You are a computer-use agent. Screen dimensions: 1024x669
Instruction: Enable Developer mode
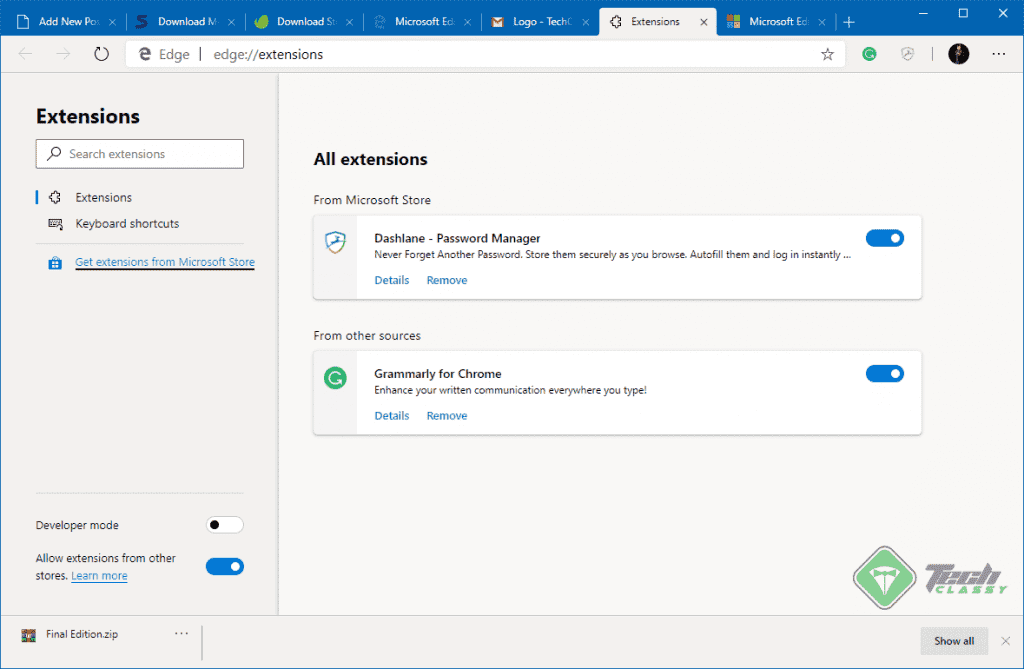click(x=224, y=525)
